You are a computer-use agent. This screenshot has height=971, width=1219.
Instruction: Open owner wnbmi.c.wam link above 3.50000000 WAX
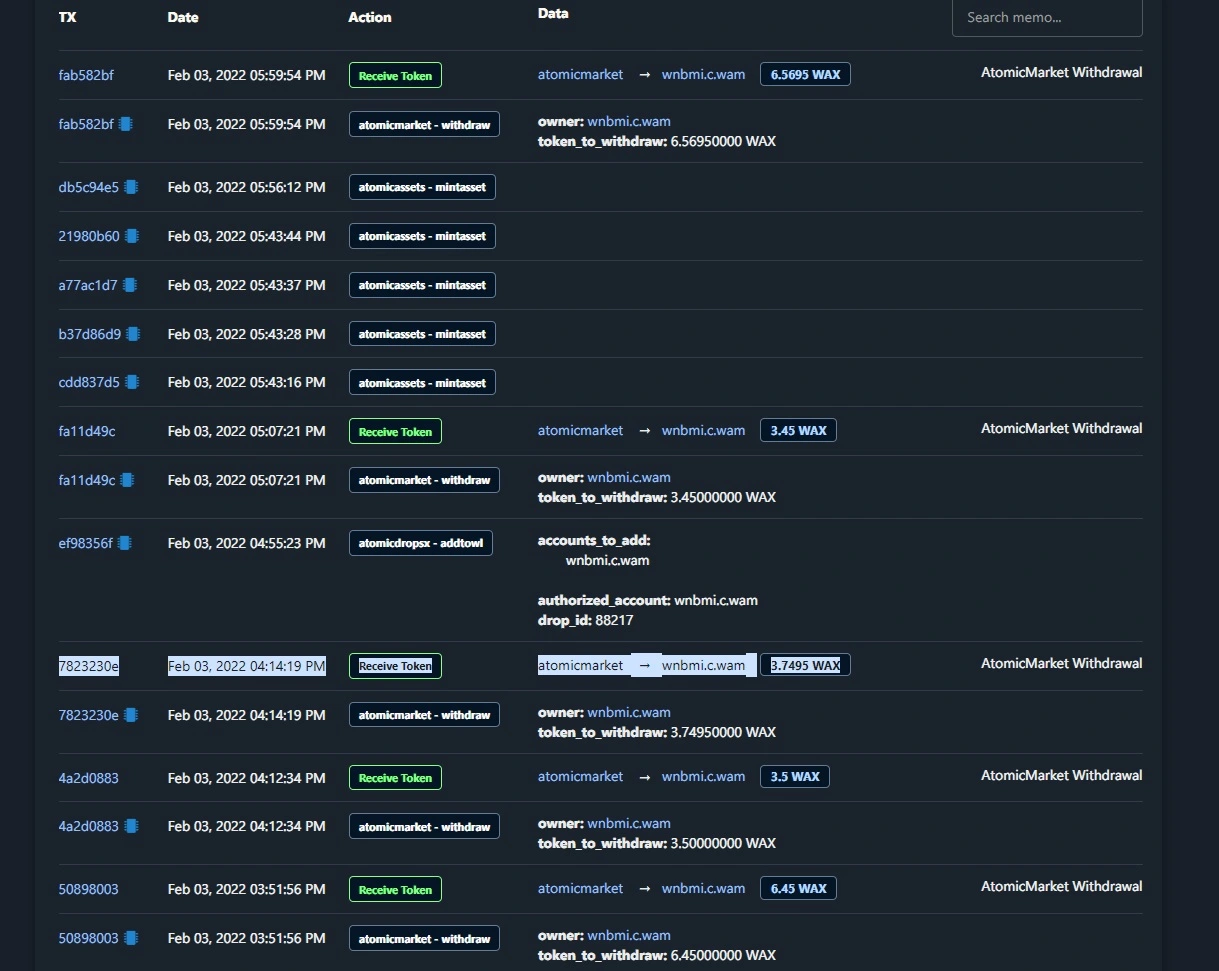pos(629,823)
